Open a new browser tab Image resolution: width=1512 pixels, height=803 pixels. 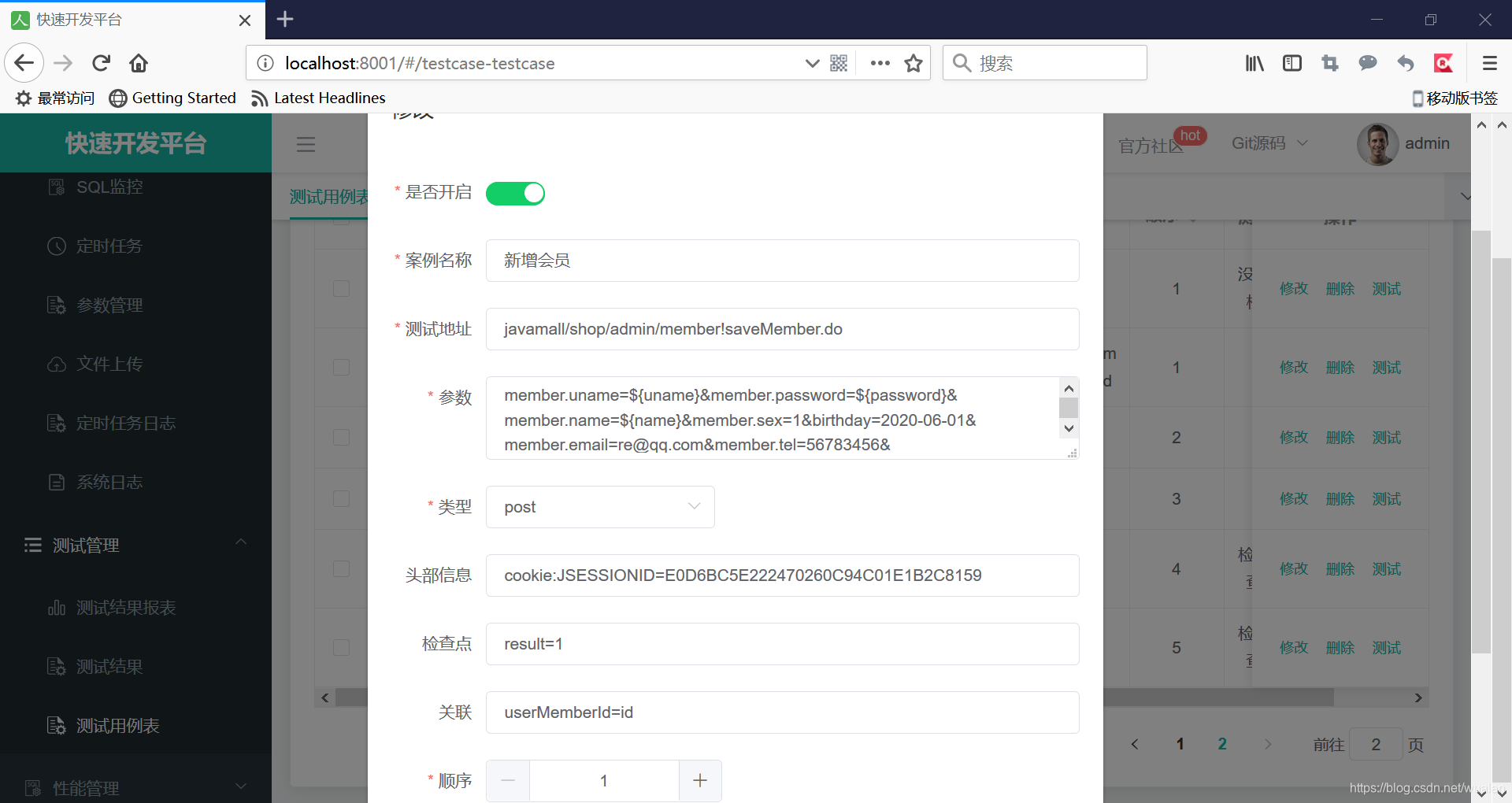tap(285, 19)
